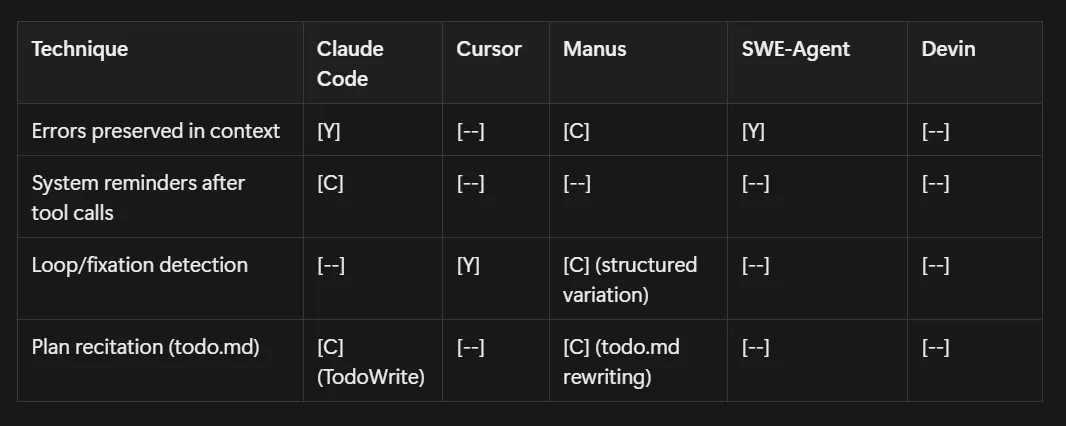1066x426 pixels.
Task: Click the Cursor column header
Action: pos(489,49)
